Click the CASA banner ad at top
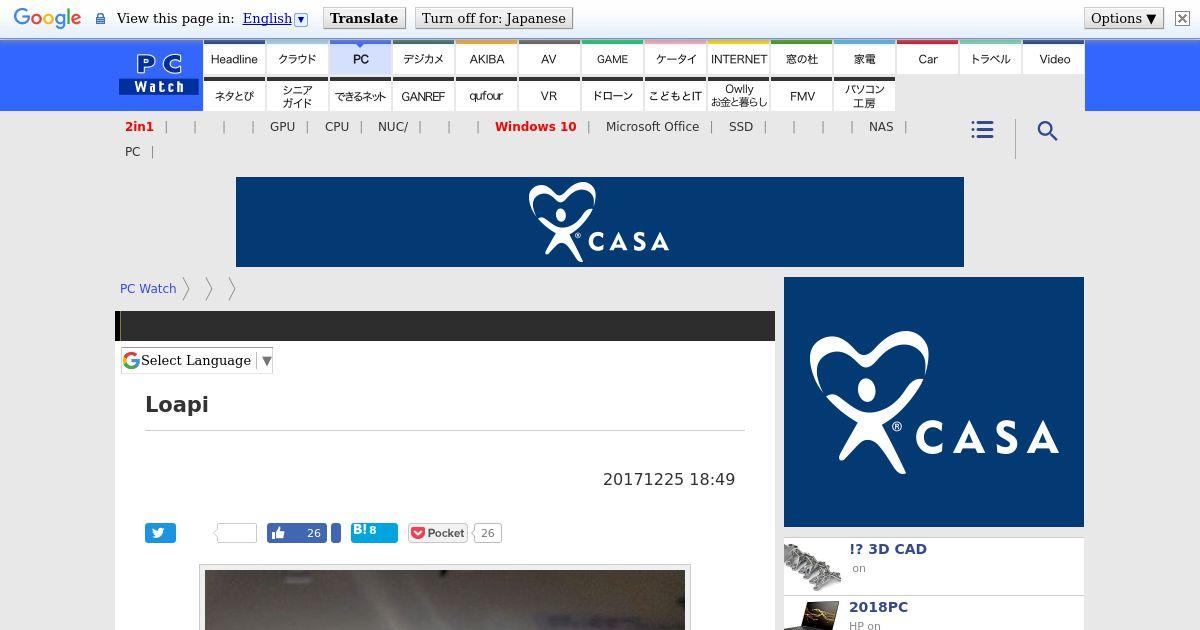The image size is (1200, 630). pyautogui.click(x=600, y=222)
